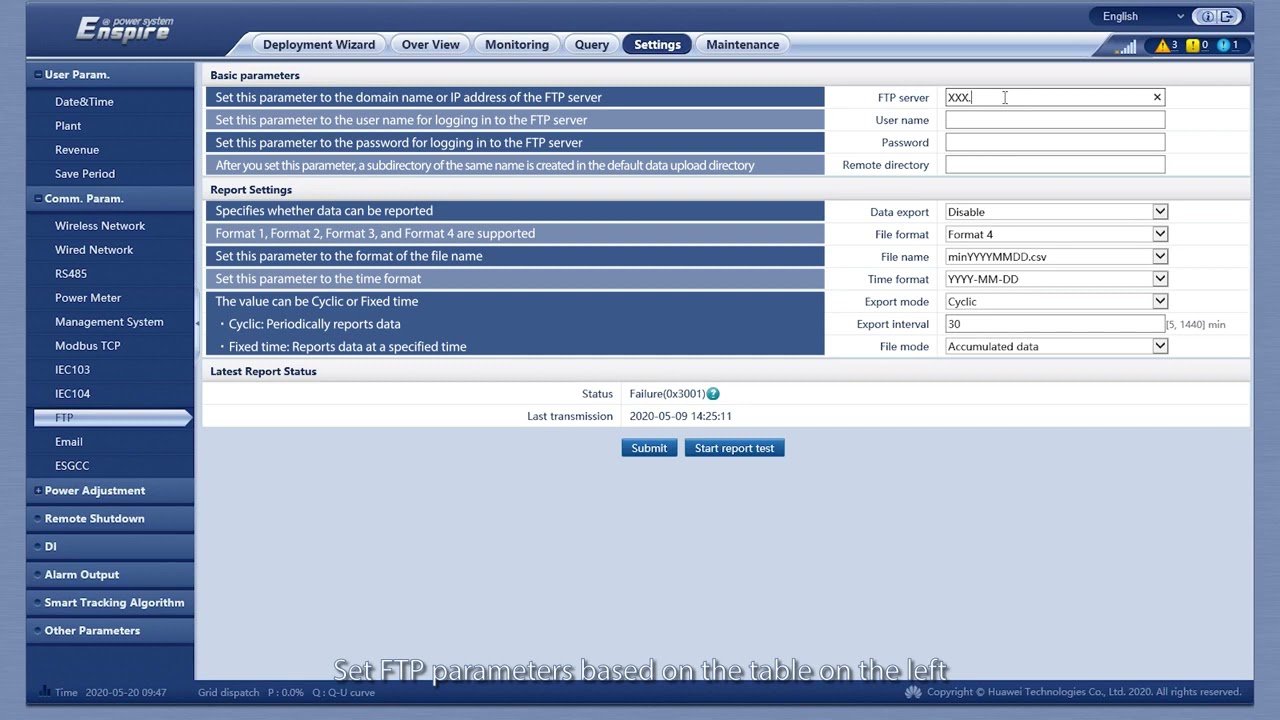The image size is (1280, 720).
Task: Click the About info icon
Action: click(x=1208, y=16)
